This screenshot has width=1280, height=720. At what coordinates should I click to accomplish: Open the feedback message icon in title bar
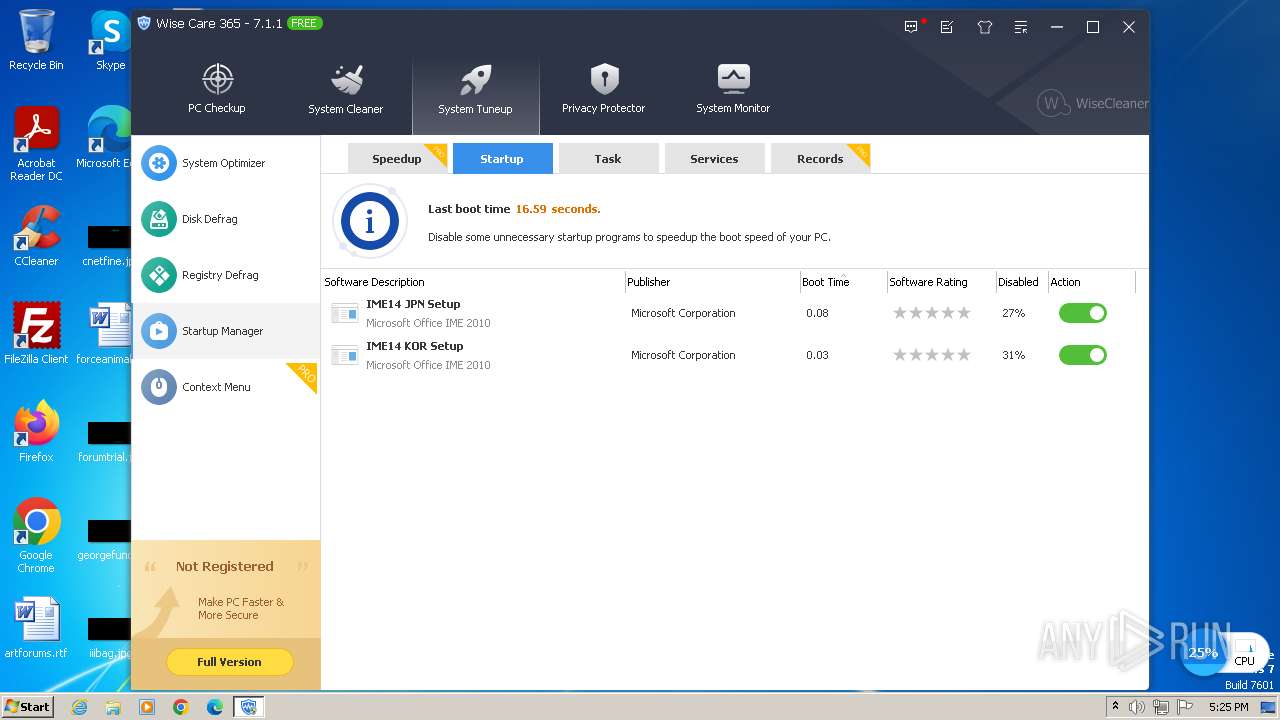tap(911, 27)
